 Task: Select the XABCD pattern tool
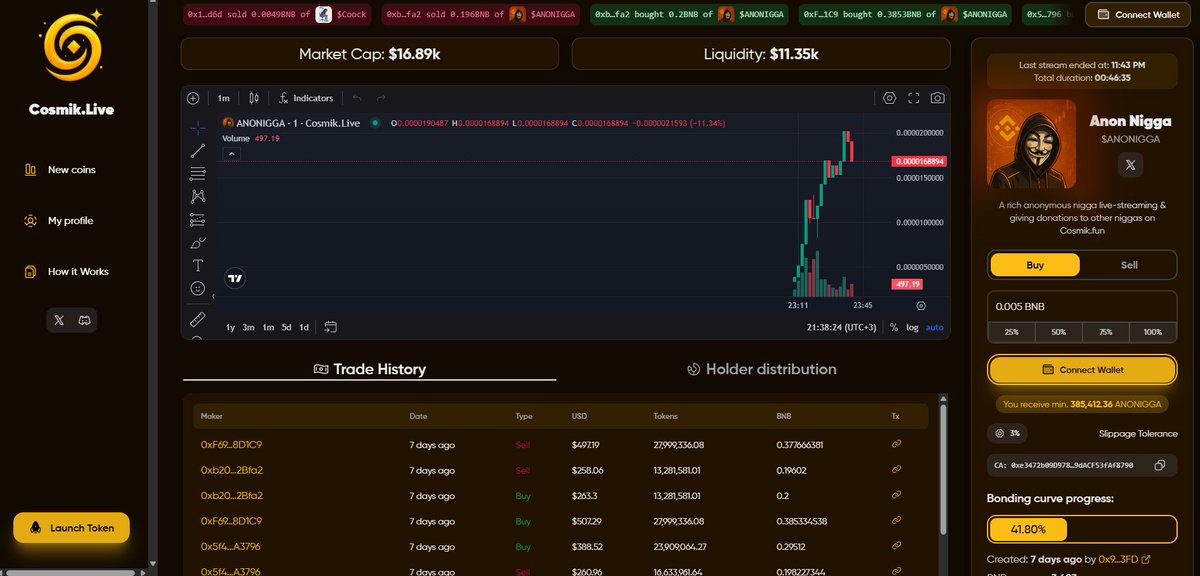coord(198,196)
